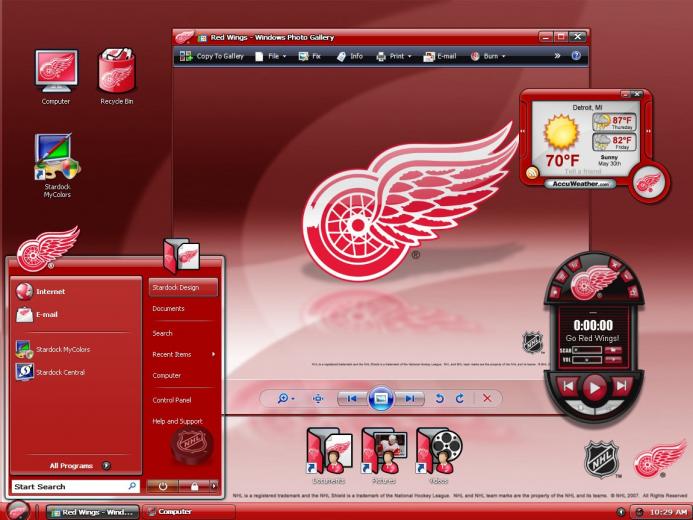Open the Computer desktop icon
This screenshot has width=693, height=520.
(x=56, y=77)
